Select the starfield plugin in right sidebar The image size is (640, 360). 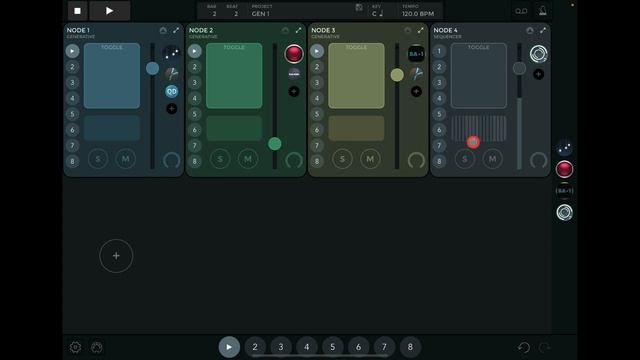point(564,148)
